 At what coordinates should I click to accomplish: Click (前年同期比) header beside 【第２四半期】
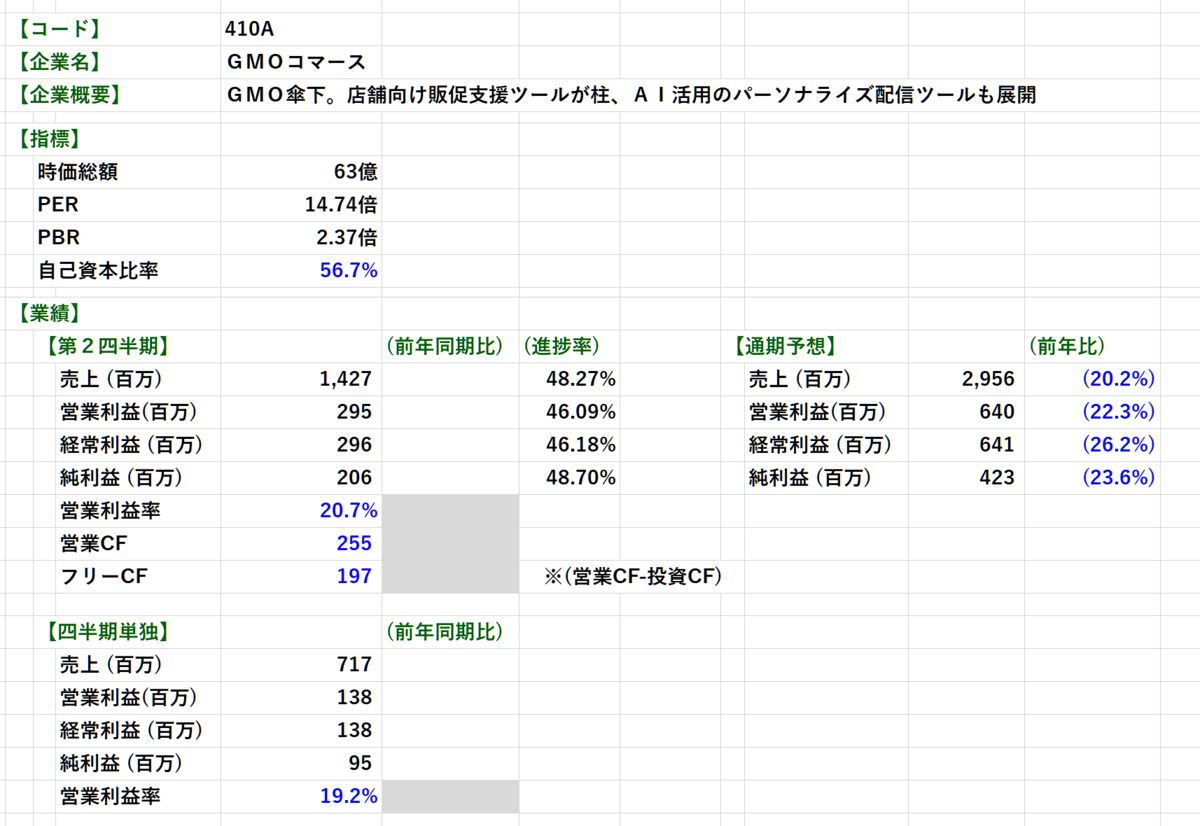(443, 346)
